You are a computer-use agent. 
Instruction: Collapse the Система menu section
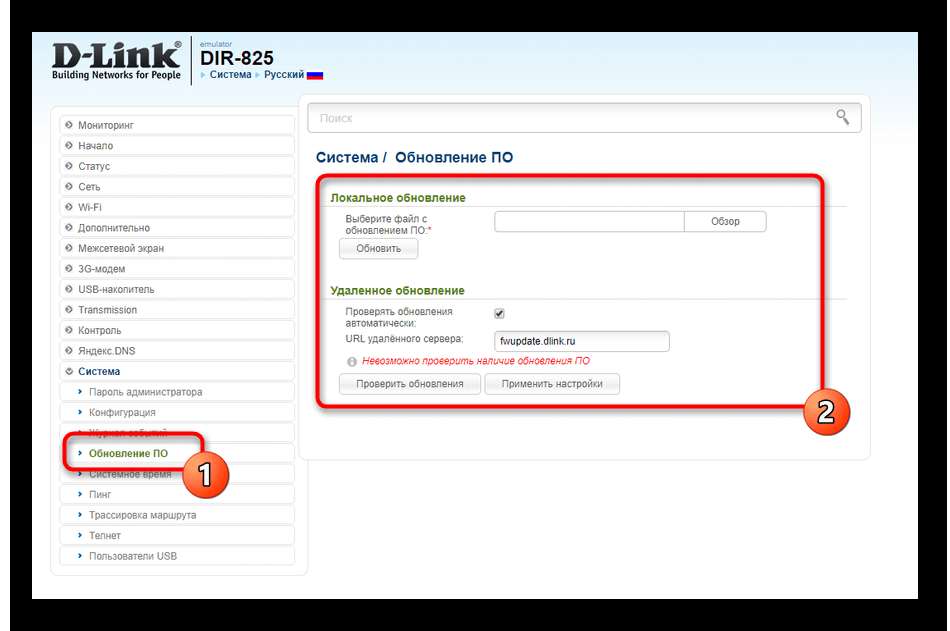coord(177,372)
